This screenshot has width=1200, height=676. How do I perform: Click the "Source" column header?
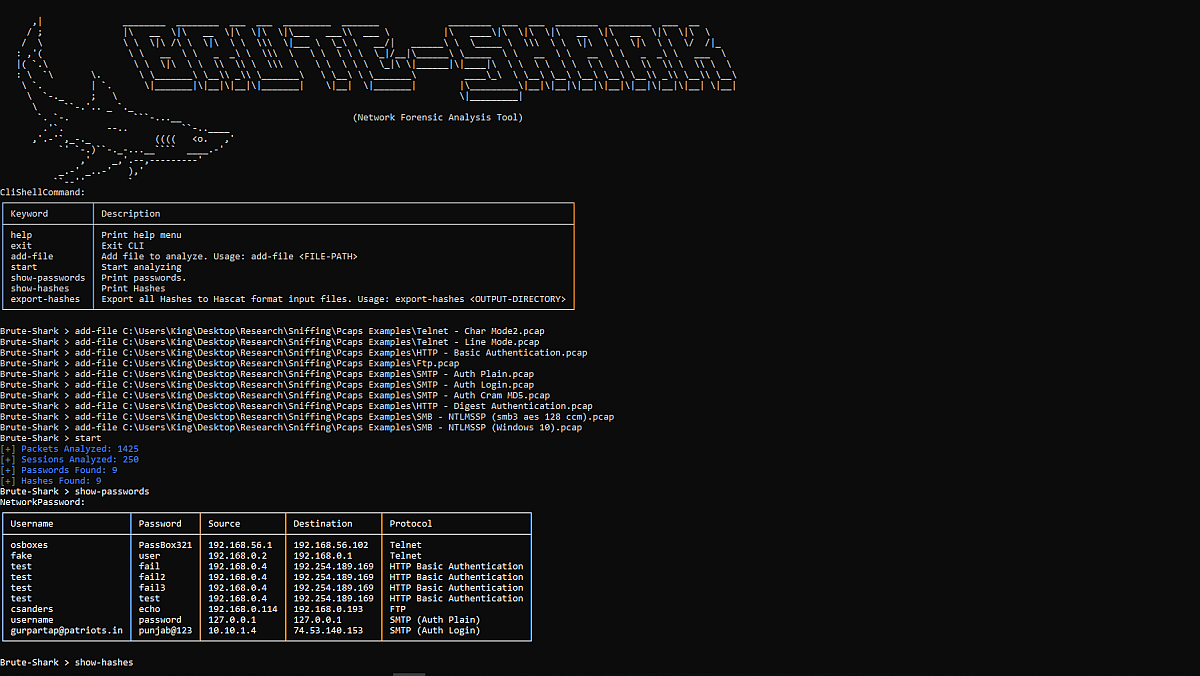pos(224,523)
